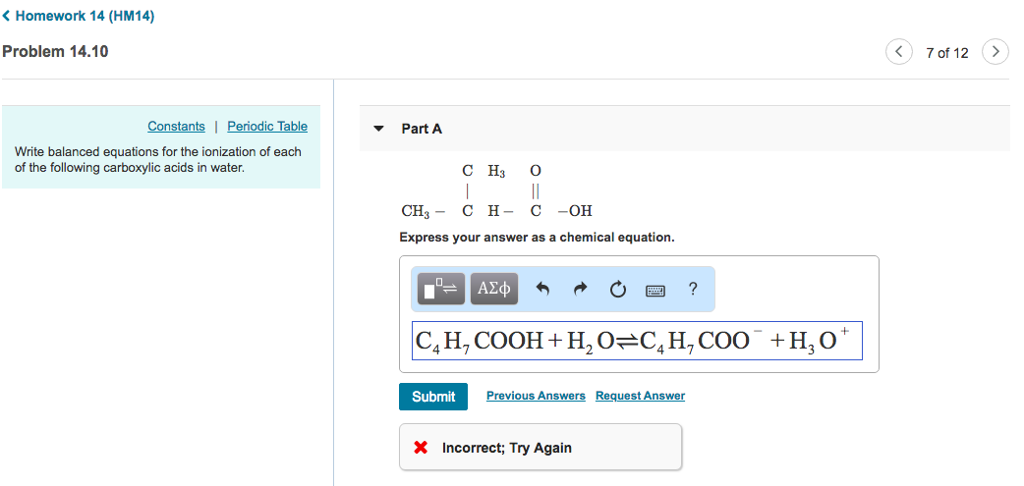The width and height of the screenshot is (1024, 486).
Task: Go to the previous problem arrow
Action: point(899,52)
